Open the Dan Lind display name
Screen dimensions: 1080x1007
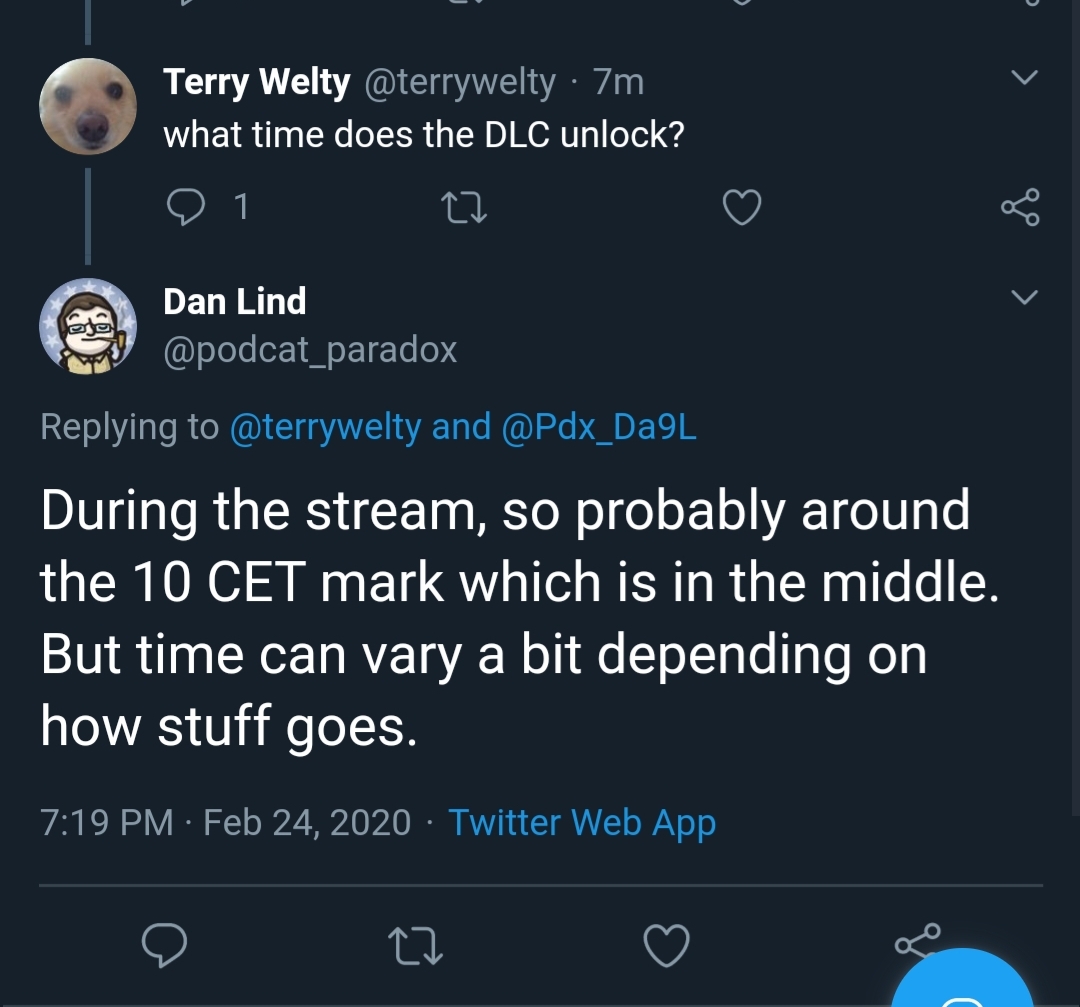coord(235,301)
